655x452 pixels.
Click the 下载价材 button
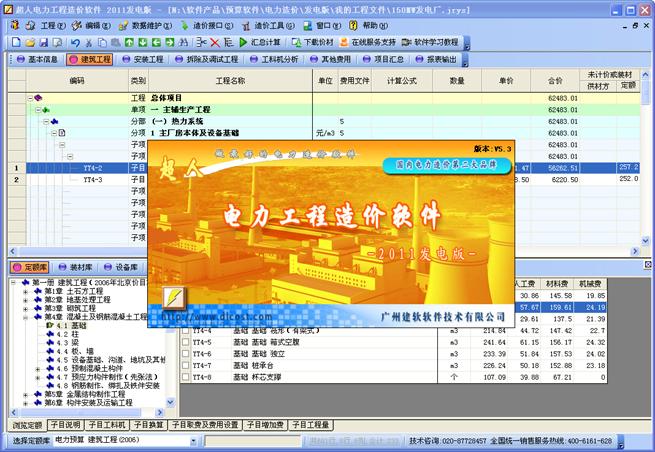click(313, 42)
